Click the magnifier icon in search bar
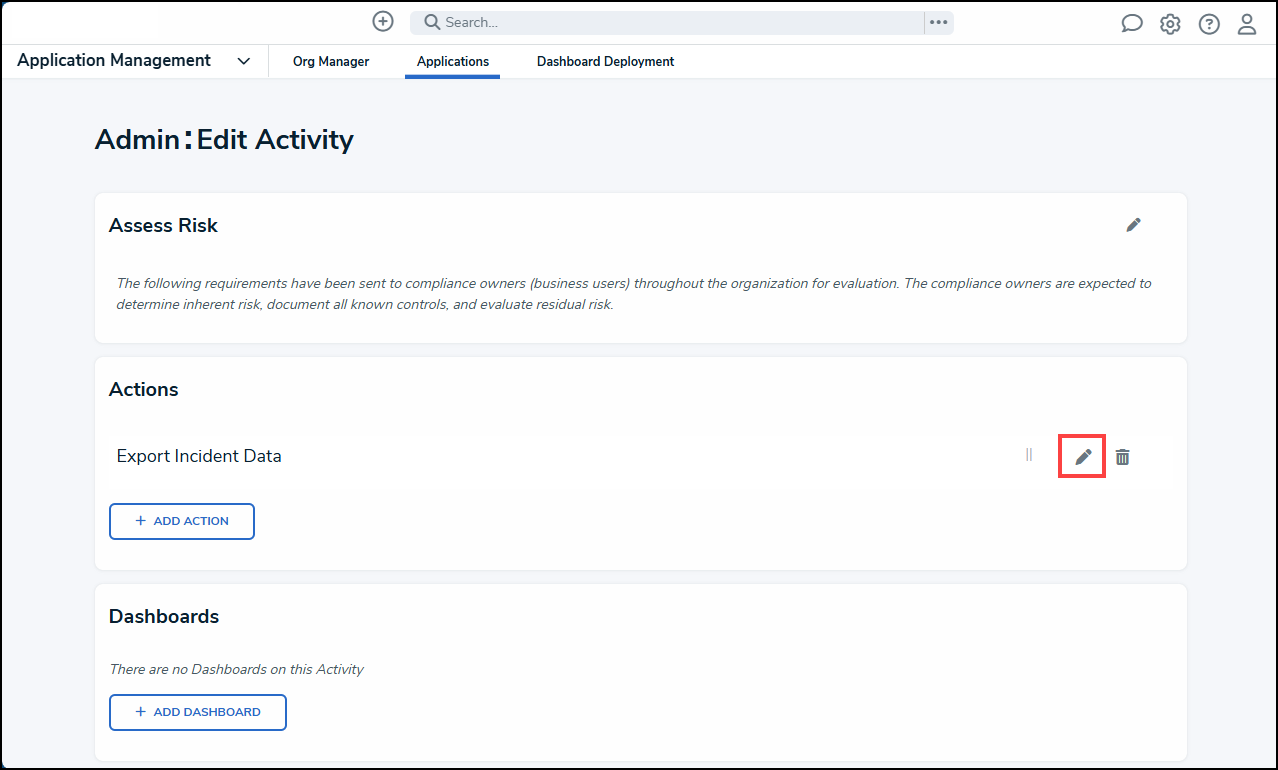Image resolution: width=1278 pixels, height=770 pixels. pos(432,22)
